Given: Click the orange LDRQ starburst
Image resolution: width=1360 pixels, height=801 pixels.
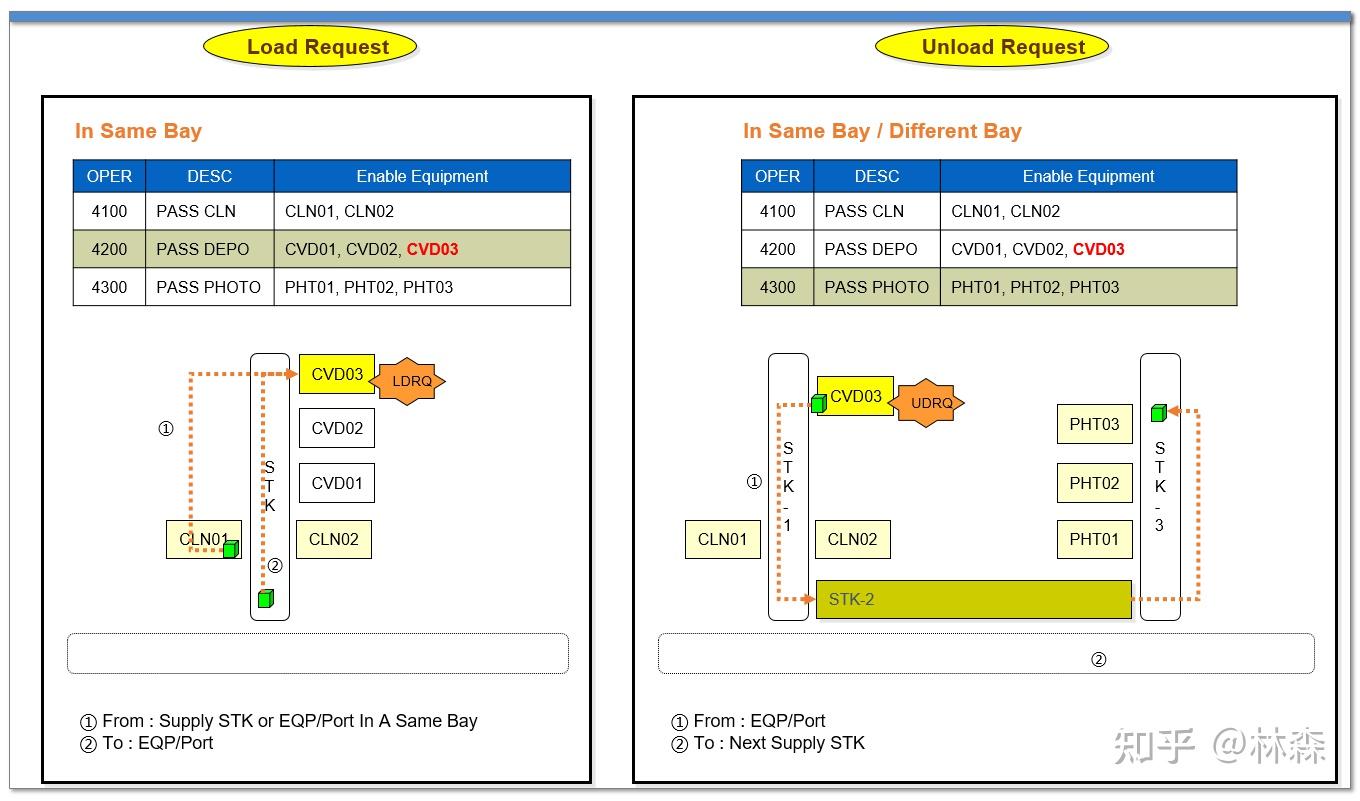Looking at the screenshot, I should [407, 381].
